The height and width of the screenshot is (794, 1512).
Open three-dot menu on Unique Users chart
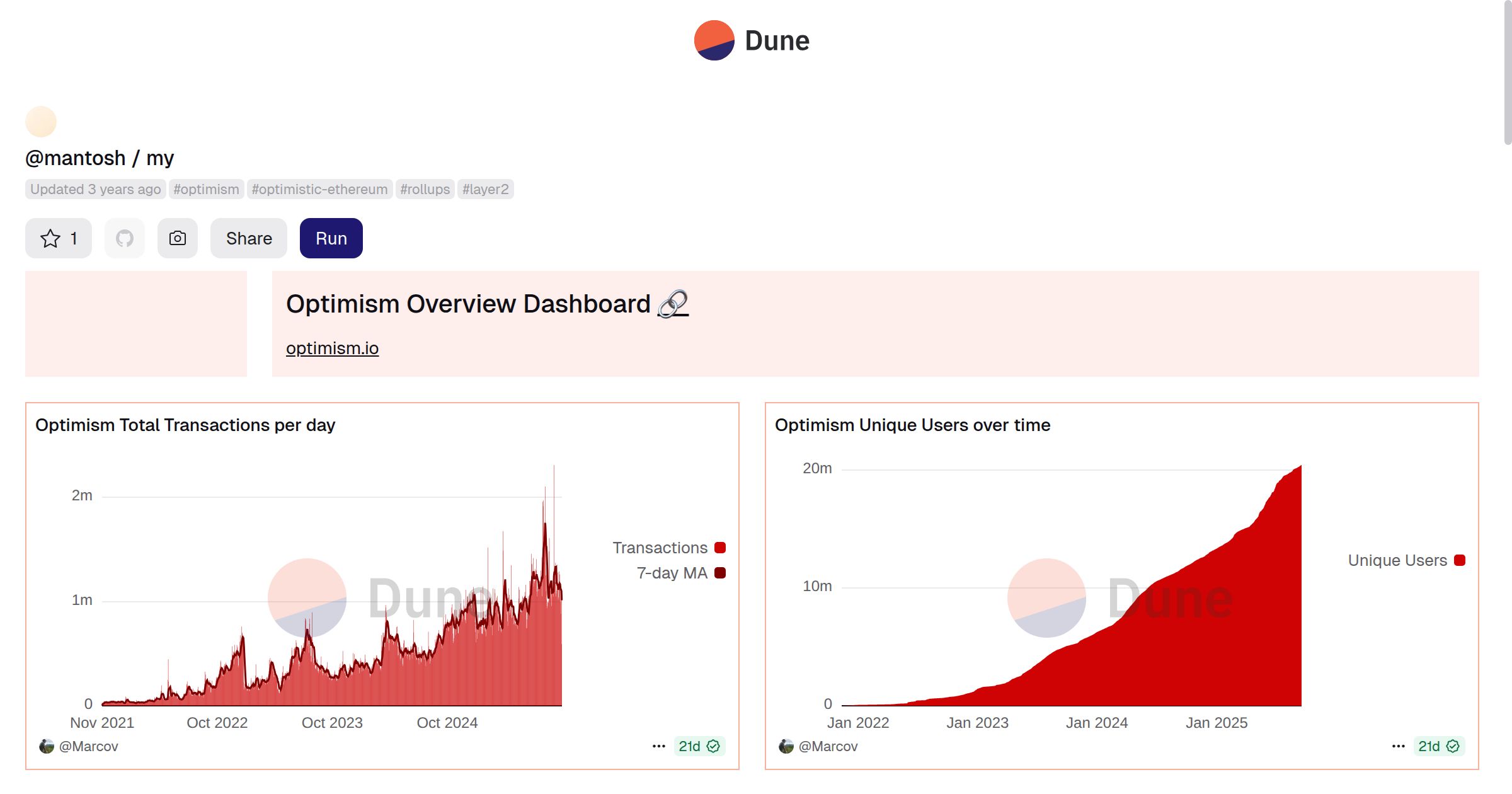(1399, 746)
